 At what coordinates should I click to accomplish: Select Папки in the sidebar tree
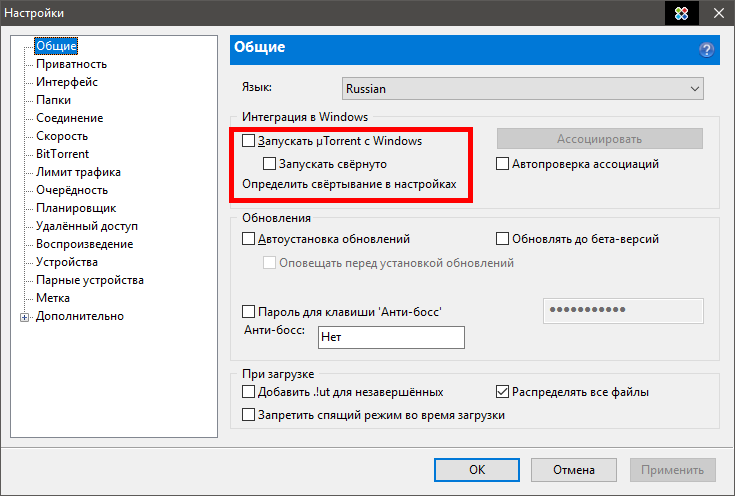[53, 100]
